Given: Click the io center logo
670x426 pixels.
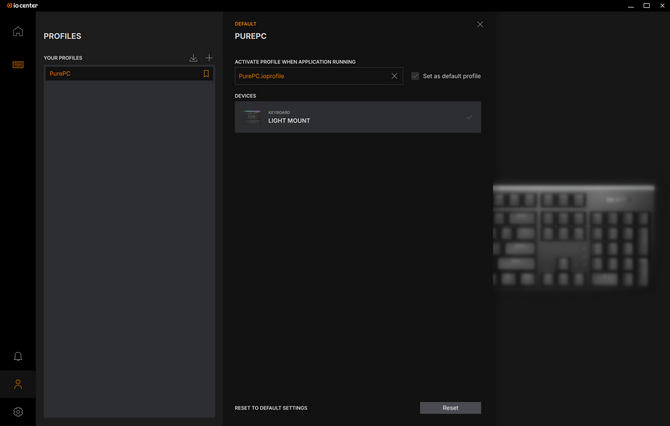Looking at the screenshot, I should (x=22, y=6).
